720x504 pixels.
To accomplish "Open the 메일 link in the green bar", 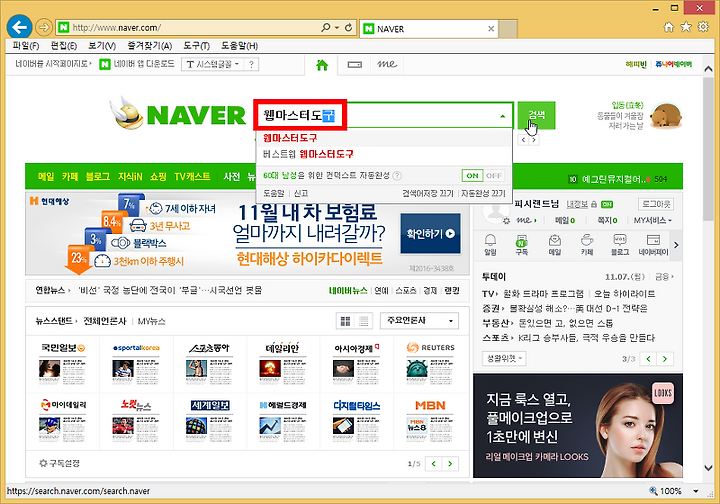I will click(46, 176).
